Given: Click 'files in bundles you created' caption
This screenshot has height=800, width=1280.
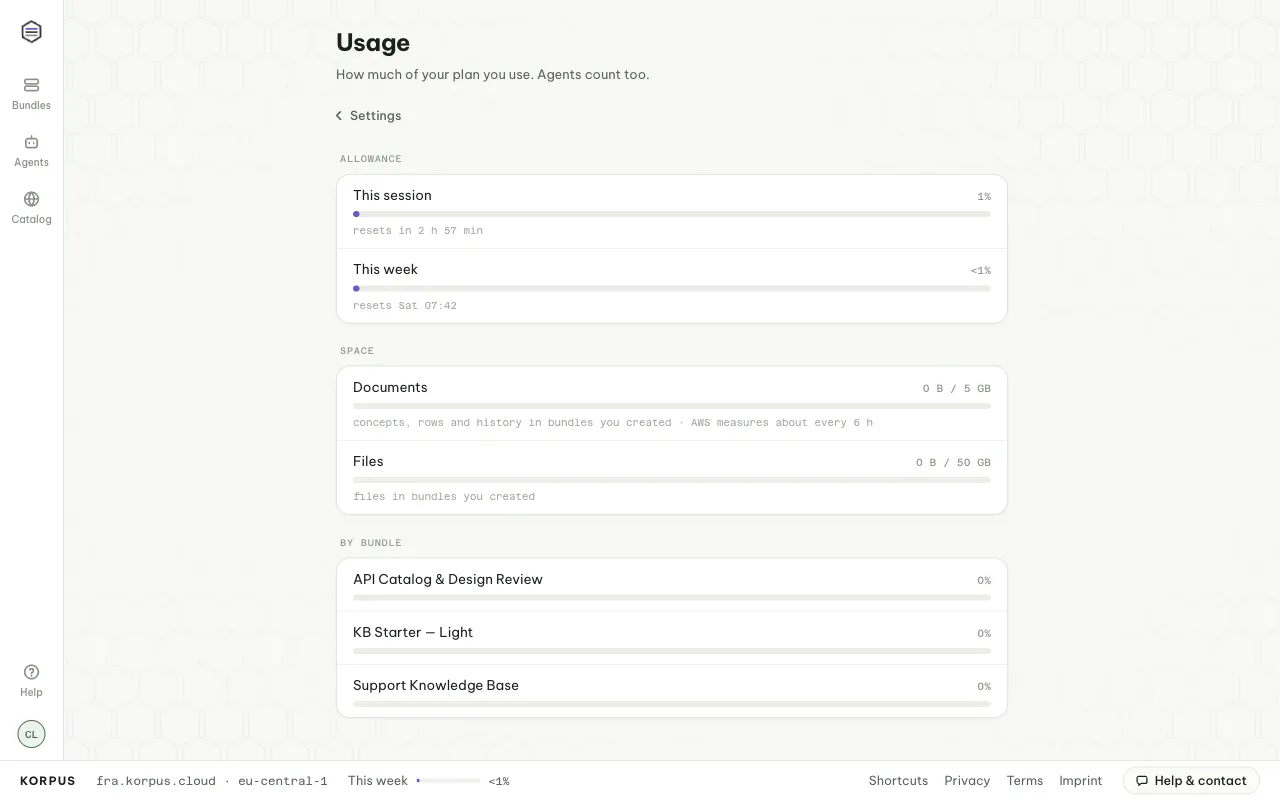Looking at the screenshot, I should pos(444,497).
